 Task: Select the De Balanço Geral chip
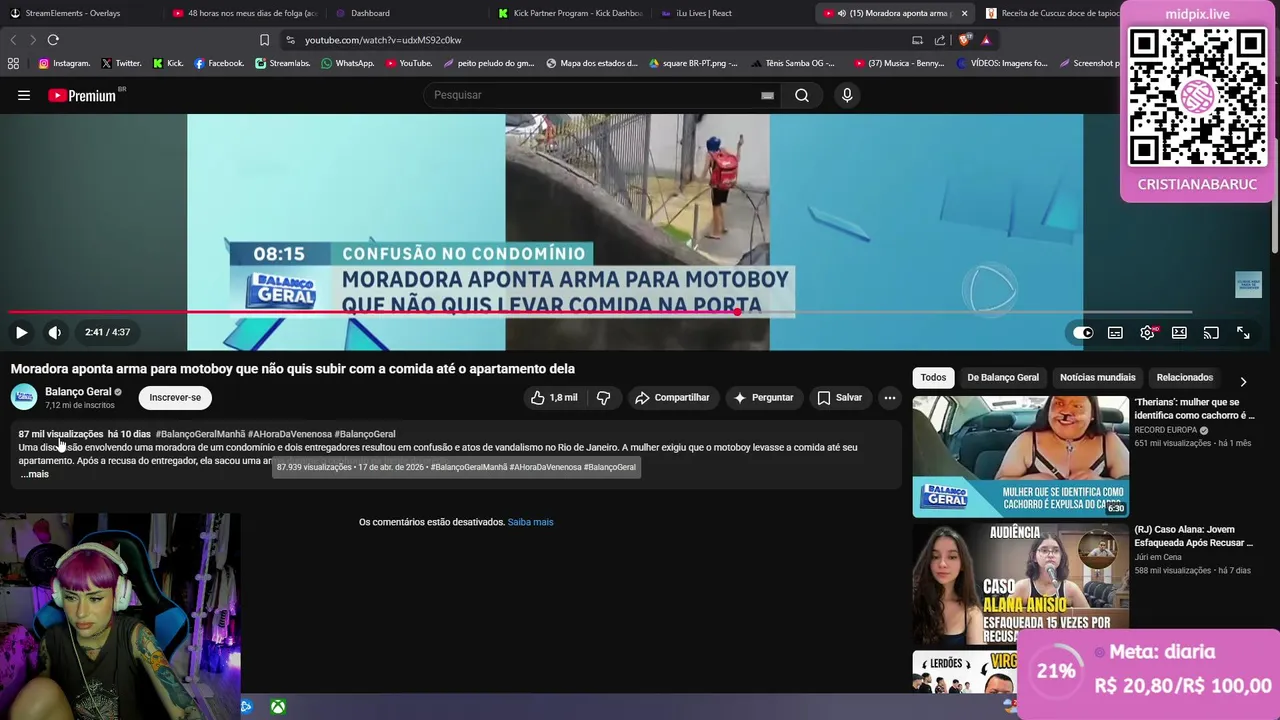tap(1003, 378)
